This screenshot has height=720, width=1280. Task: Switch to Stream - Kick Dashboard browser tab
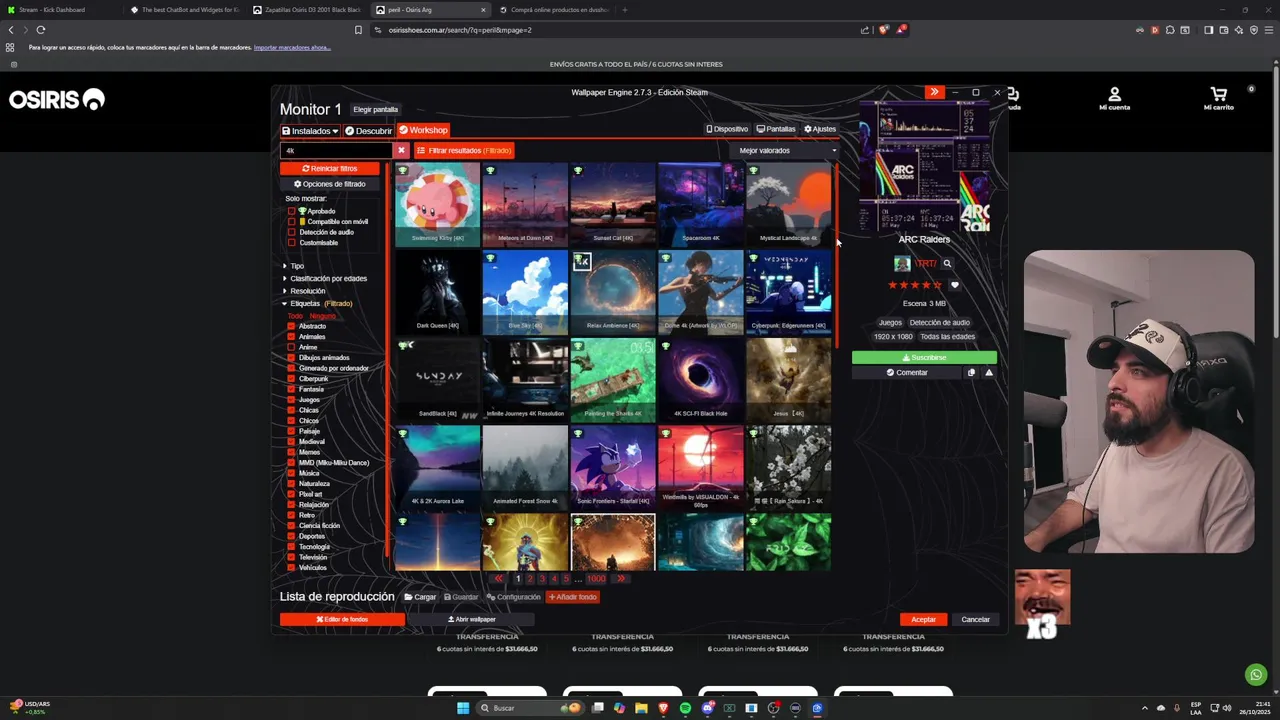pos(60,10)
